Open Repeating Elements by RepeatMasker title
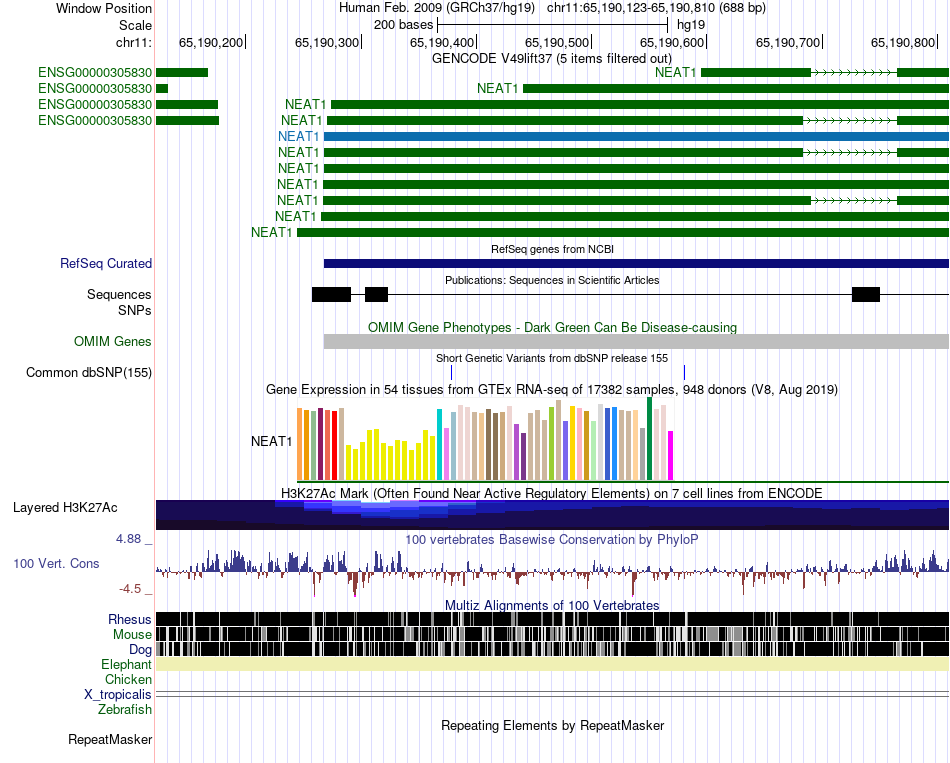The width and height of the screenshot is (950, 763). tap(553, 725)
